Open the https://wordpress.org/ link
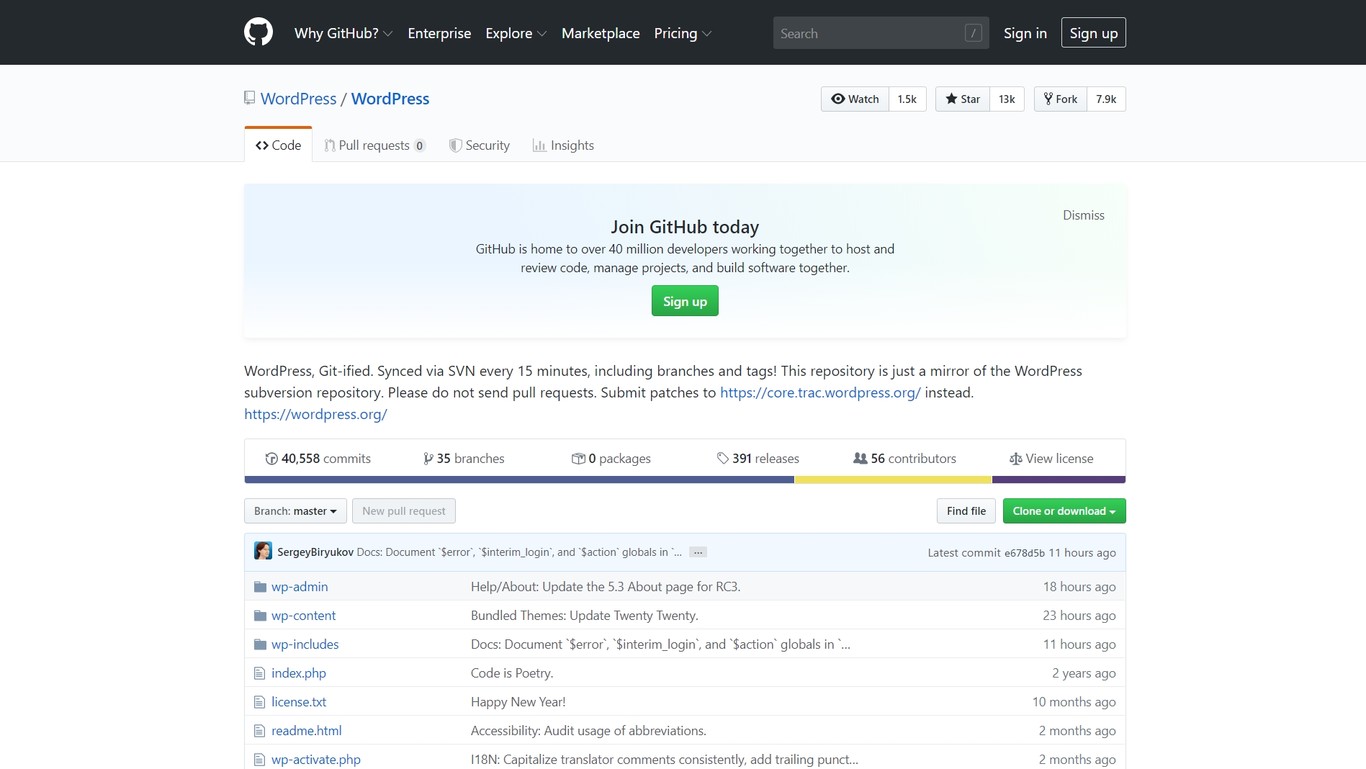Screen dimensions: 1366x769 tap(315, 413)
